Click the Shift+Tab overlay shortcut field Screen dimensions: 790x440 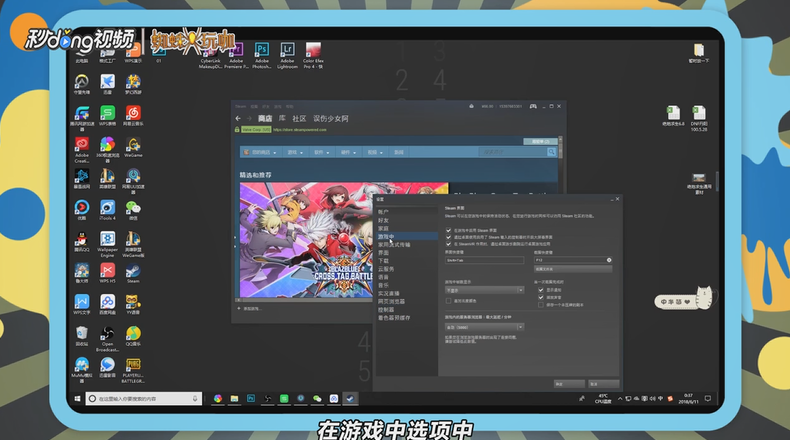coord(484,260)
